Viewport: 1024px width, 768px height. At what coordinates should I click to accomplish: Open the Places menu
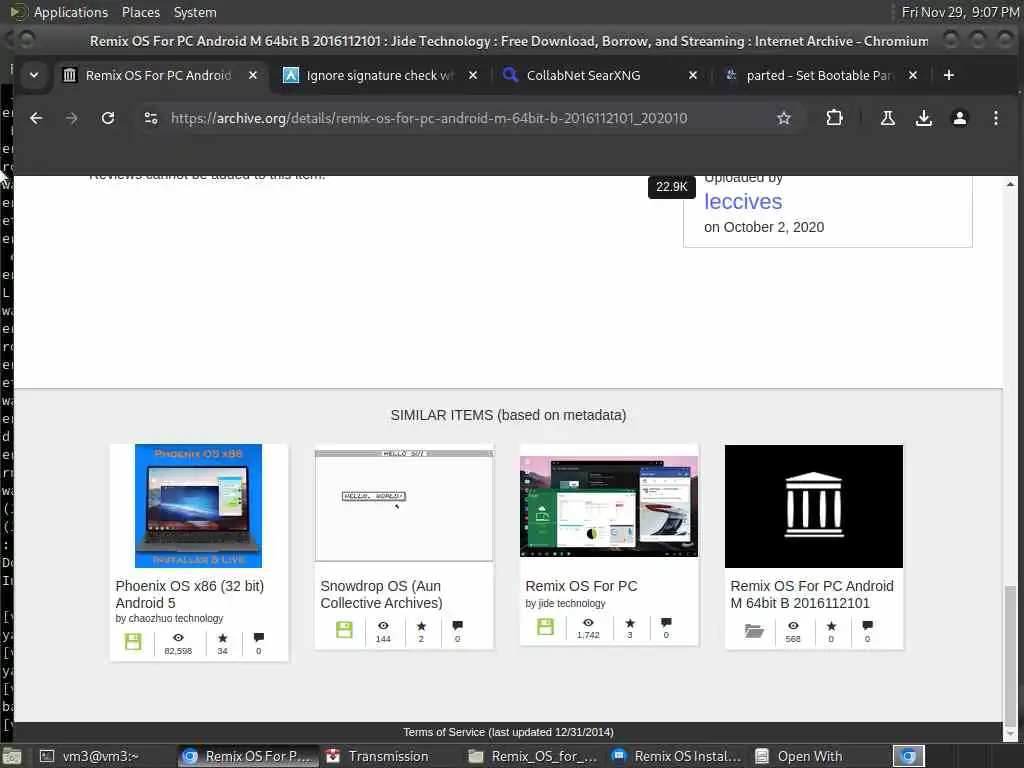[140, 12]
